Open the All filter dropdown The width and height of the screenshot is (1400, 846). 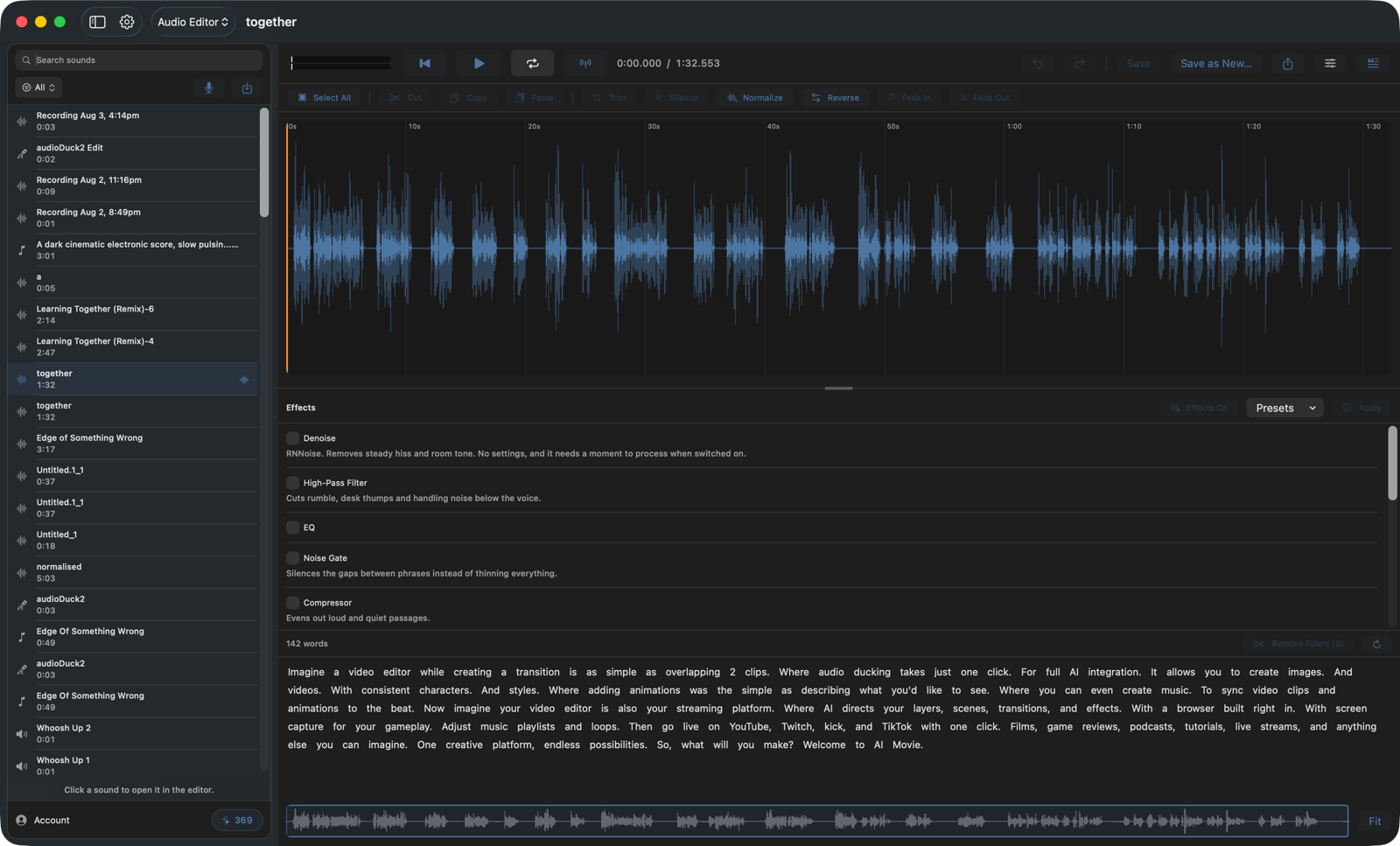click(38, 87)
